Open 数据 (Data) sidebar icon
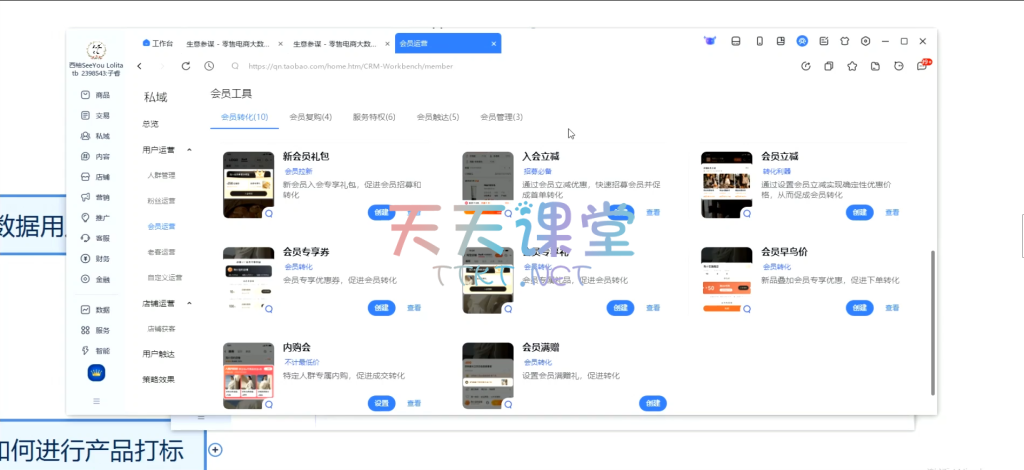Image resolution: width=1024 pixels, height=470 pixels. pyautogui.click(x=95, y=309)
